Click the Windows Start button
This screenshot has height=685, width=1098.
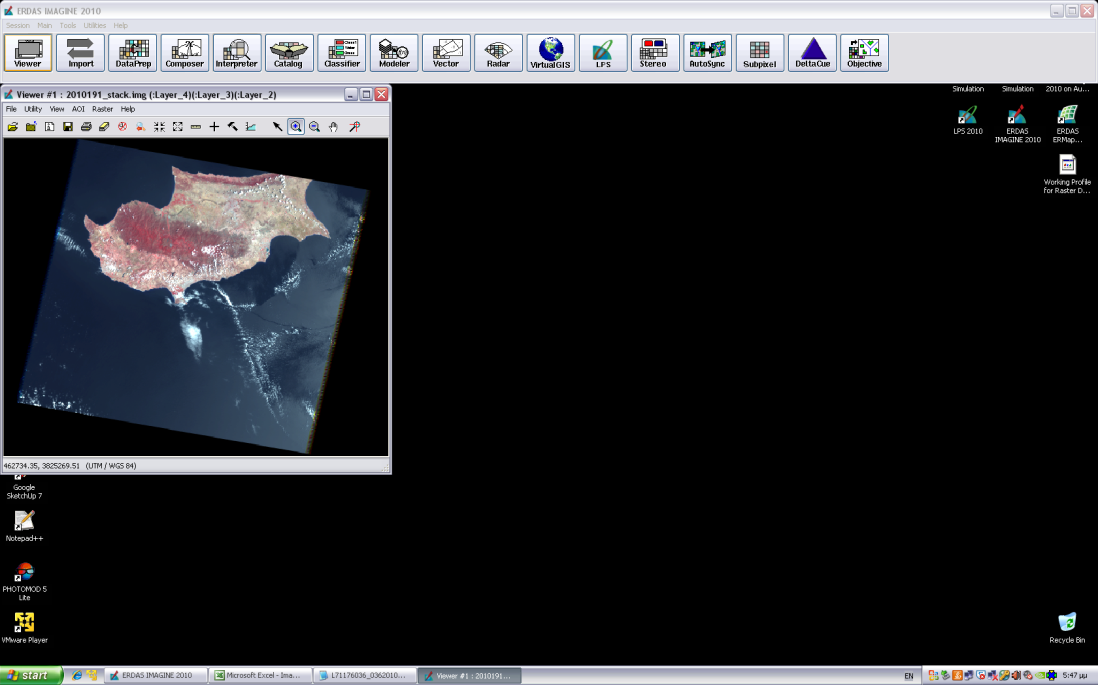coord(32,675)
